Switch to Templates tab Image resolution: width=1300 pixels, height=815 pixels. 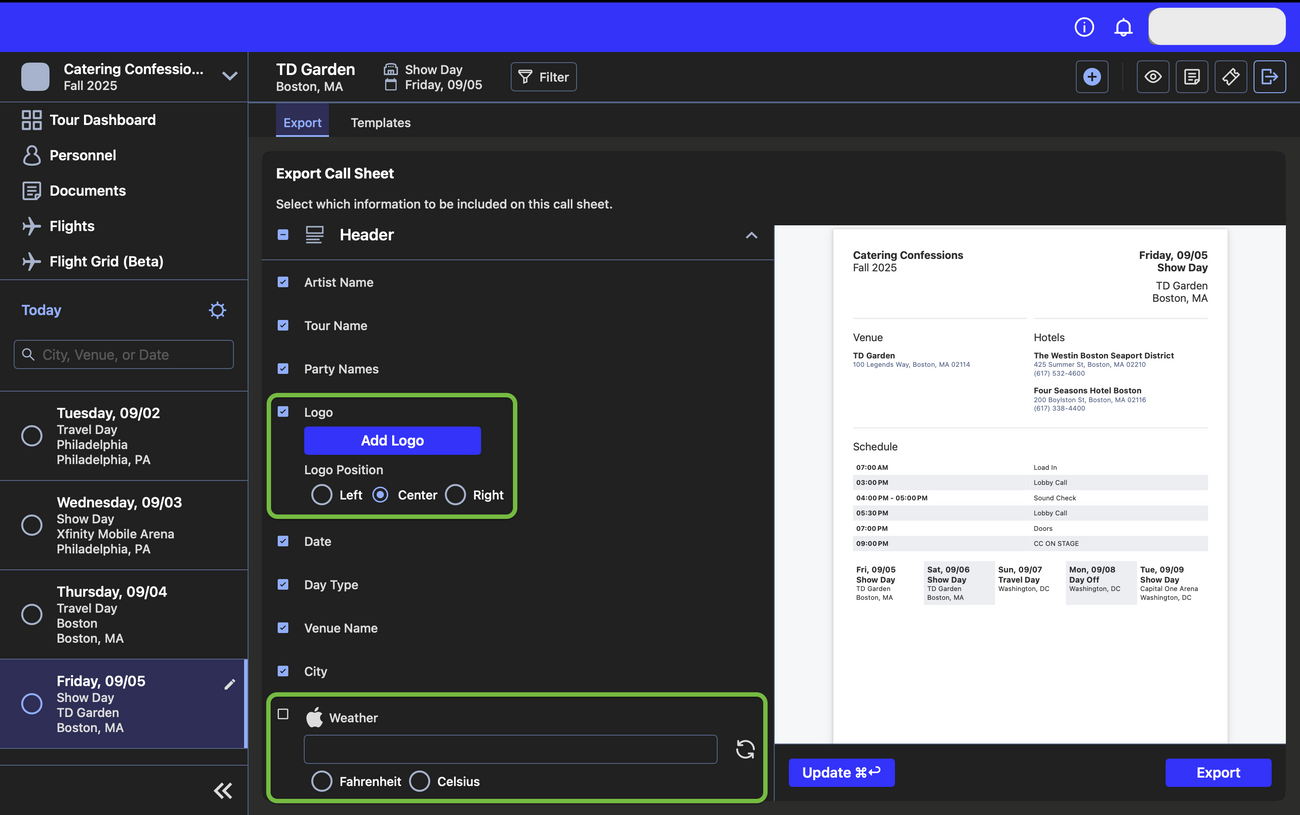click(x=381, y=122)
